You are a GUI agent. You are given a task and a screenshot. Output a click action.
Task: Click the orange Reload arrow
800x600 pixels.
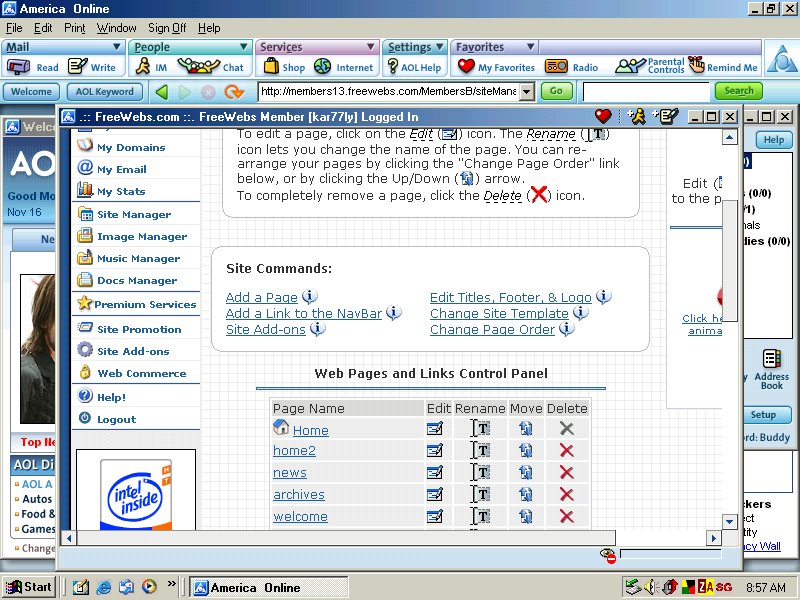(x=234, y=92)
